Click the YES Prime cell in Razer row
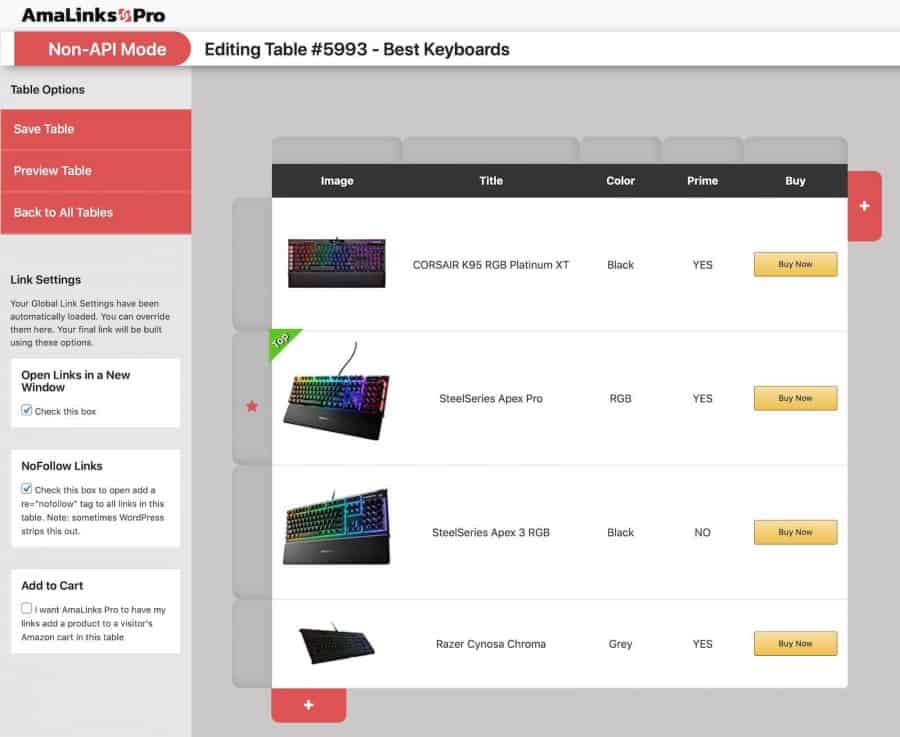The width and height of the screenshot is (900, 737). coord(703,644)
